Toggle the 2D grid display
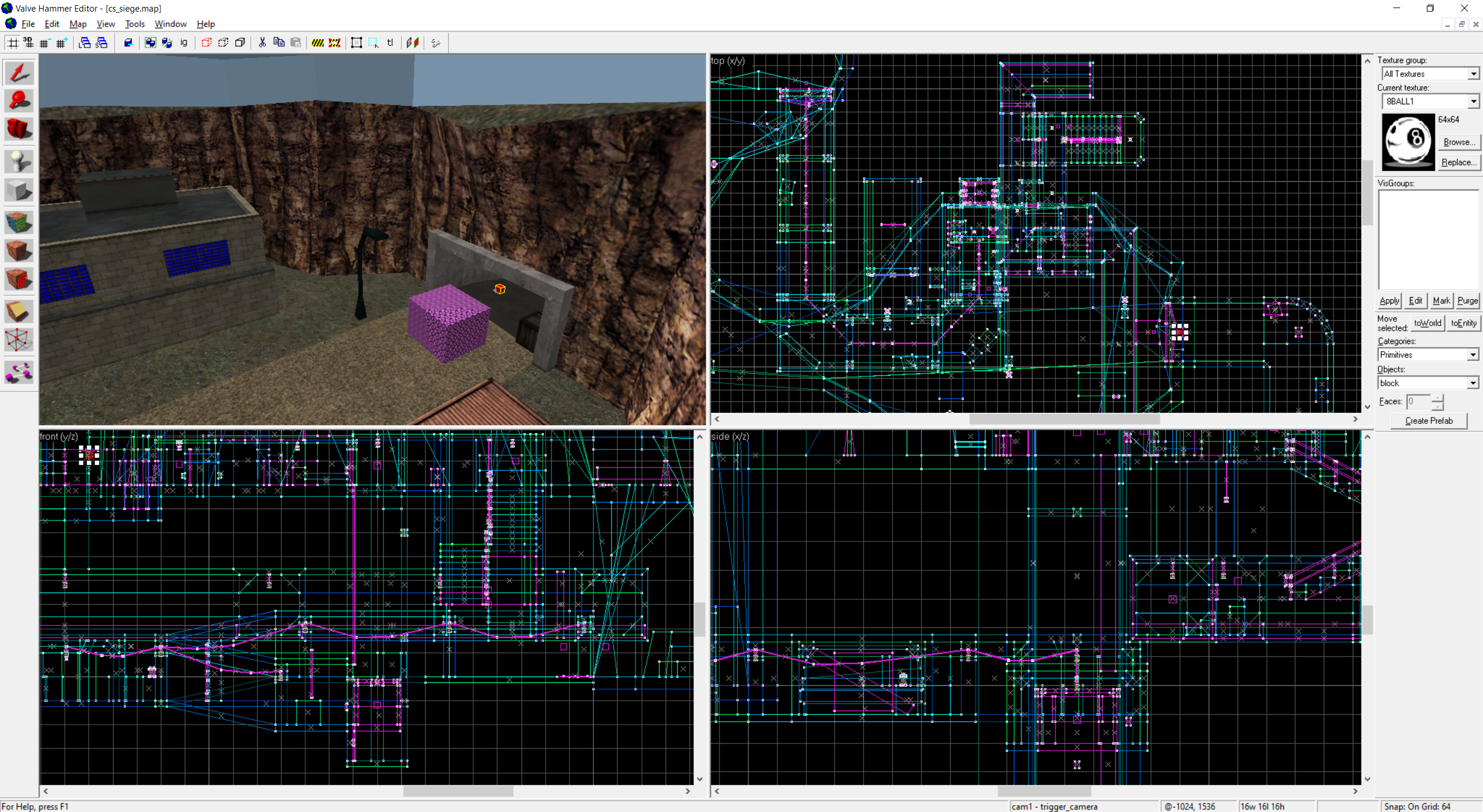Image resolution: width=1483 pixels, height=812 pixels. coord(12,42)
